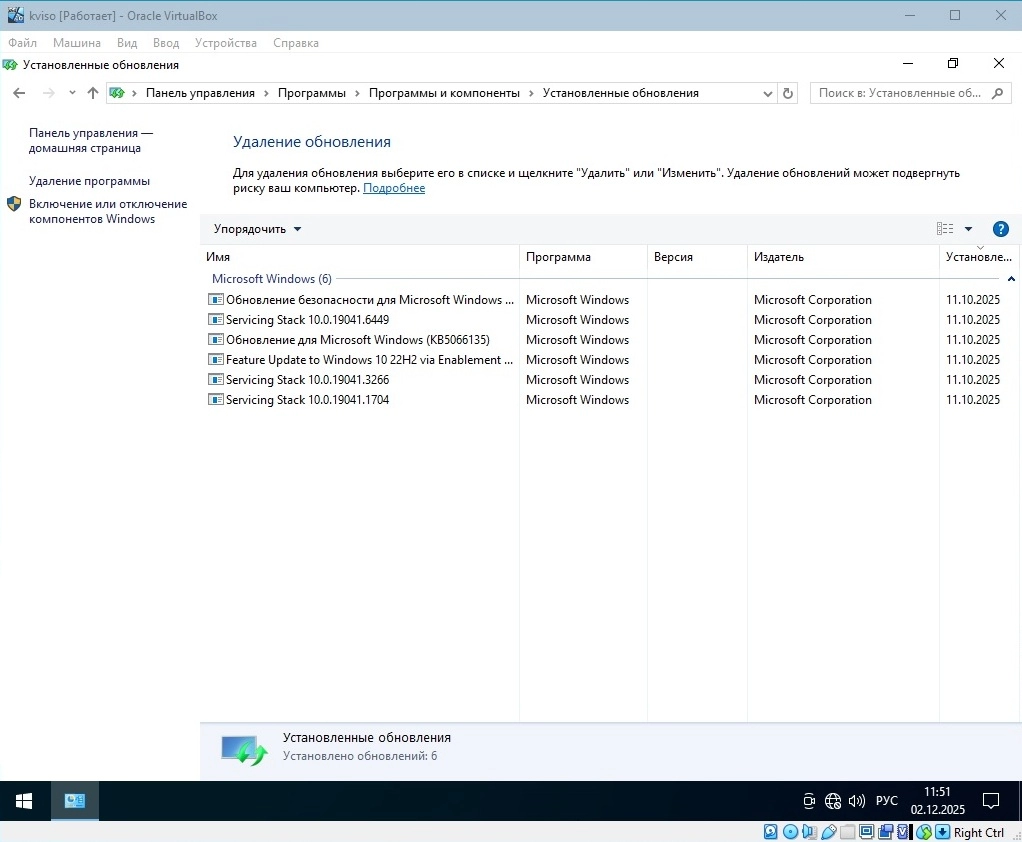Open the Устройства menu in VirtualBox
The width and height of the screenshot is (1022, 842).
[226, 43]
